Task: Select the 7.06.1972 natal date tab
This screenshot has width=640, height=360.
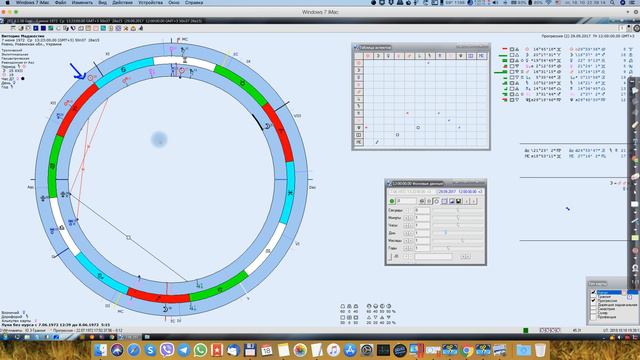Action: [411, 191]
